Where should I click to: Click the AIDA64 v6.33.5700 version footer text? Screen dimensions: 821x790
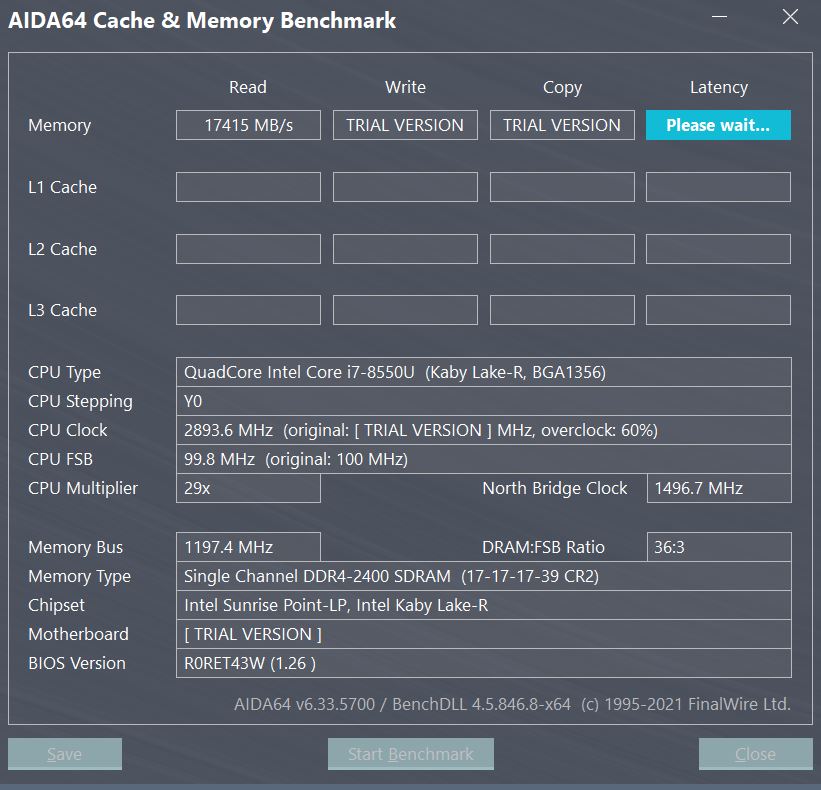pos(512,704)
